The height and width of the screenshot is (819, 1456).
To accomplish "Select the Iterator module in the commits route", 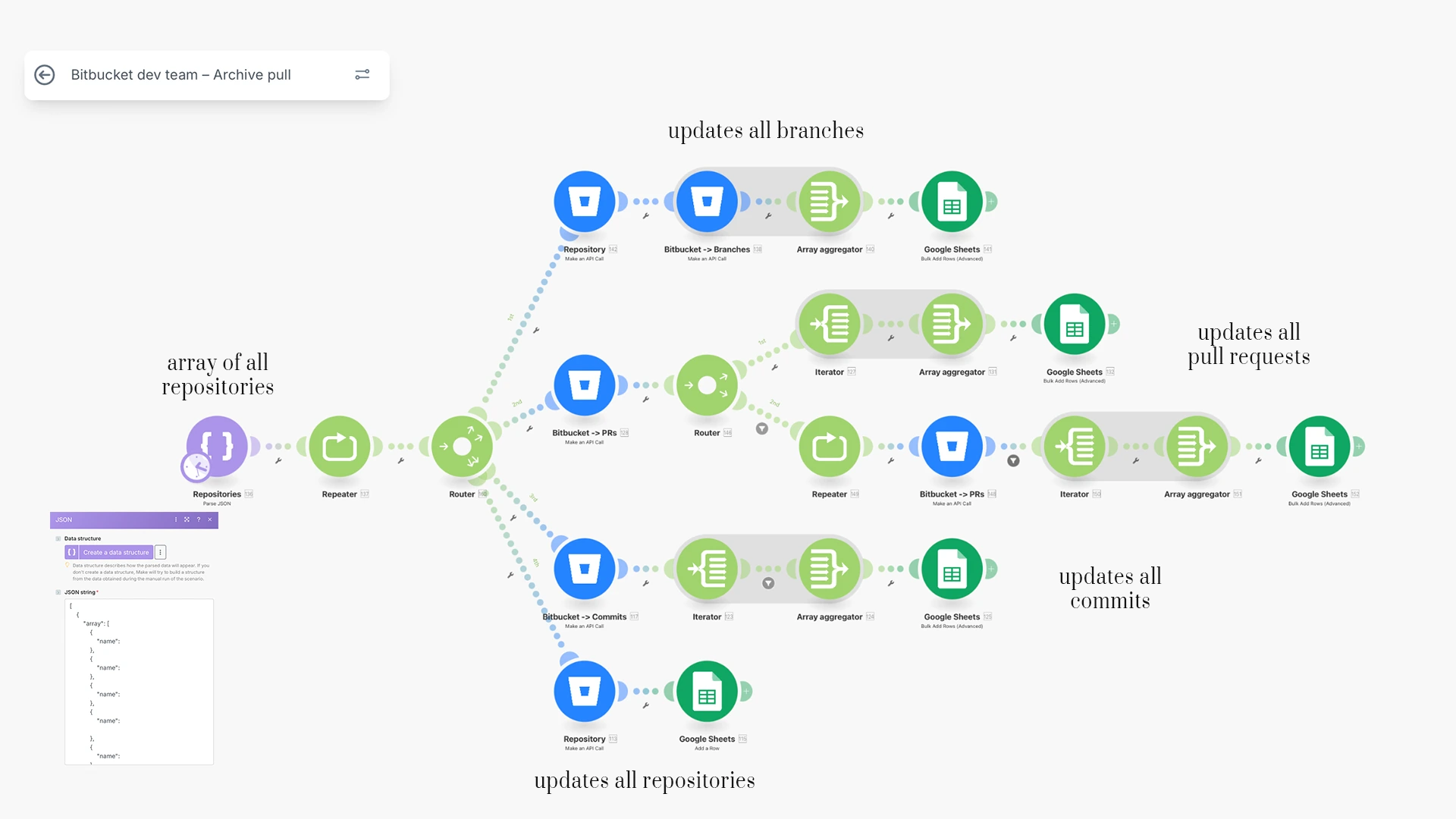I will [x=707, y=569].
